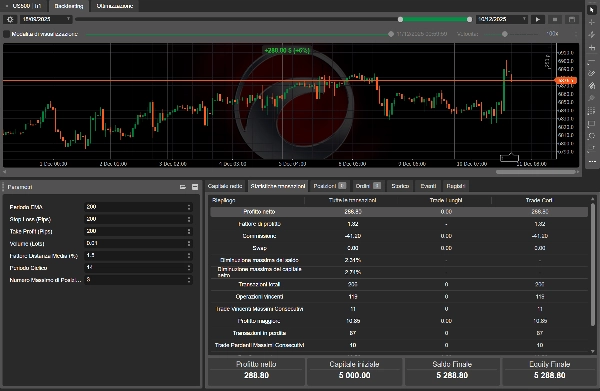Click the Periodo EMA stepper arrows
Viewport: 600px width, 391px height.
(x=189, y=207)
